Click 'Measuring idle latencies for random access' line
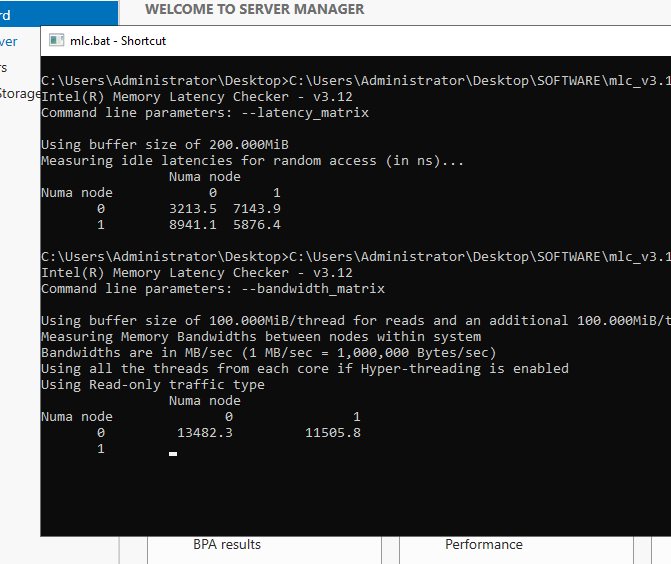The width and height of the screenshot is (671, 564). [x=252, y=161]
